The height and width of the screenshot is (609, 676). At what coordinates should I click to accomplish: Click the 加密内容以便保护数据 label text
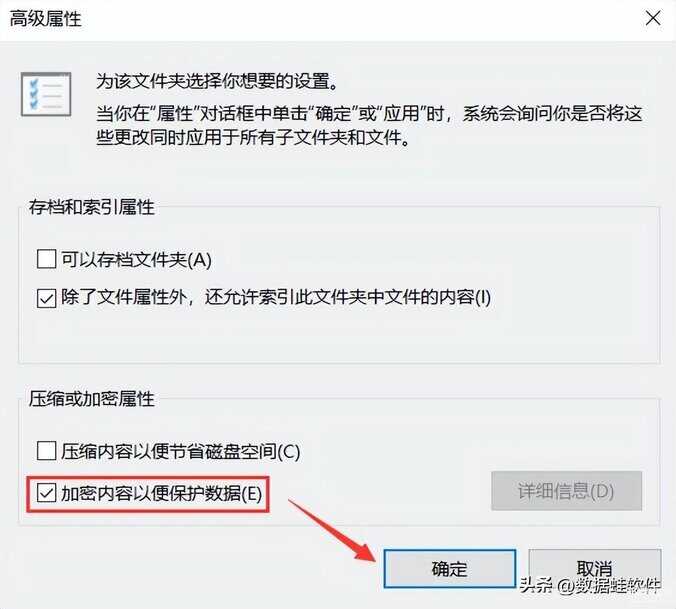(x=161, y=493)
